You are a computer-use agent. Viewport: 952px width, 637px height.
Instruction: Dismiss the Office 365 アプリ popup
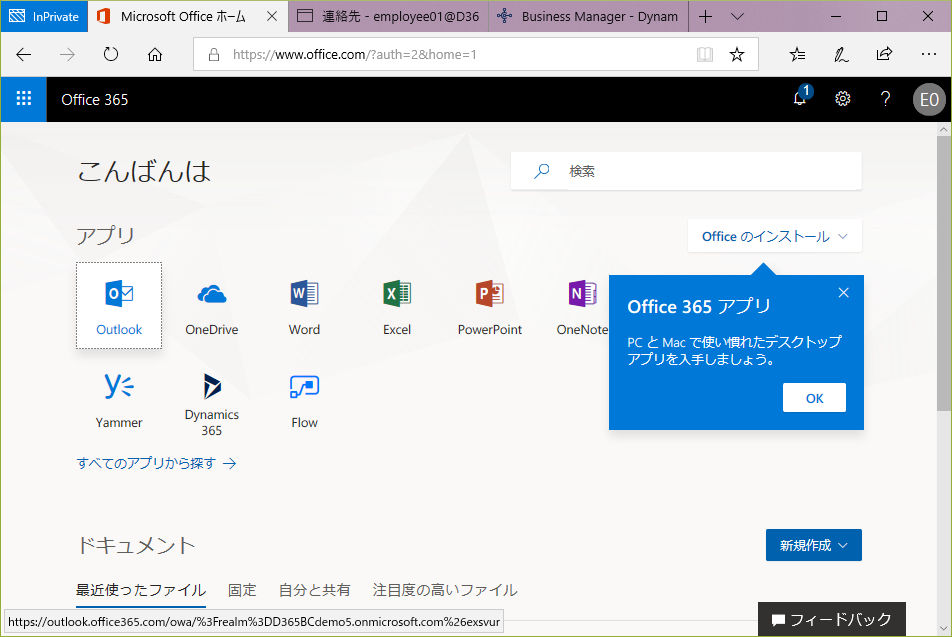(843, 293)
